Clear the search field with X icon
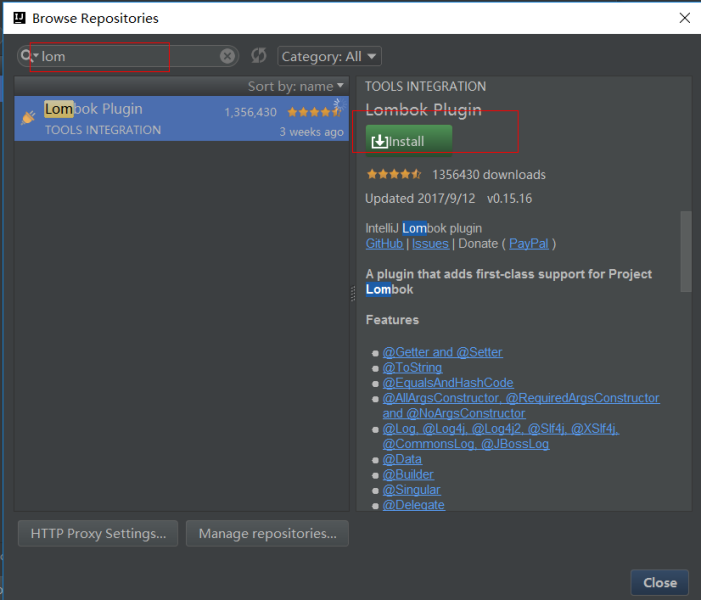This screenshot has height=600, width=701. (x=227, y=56)
